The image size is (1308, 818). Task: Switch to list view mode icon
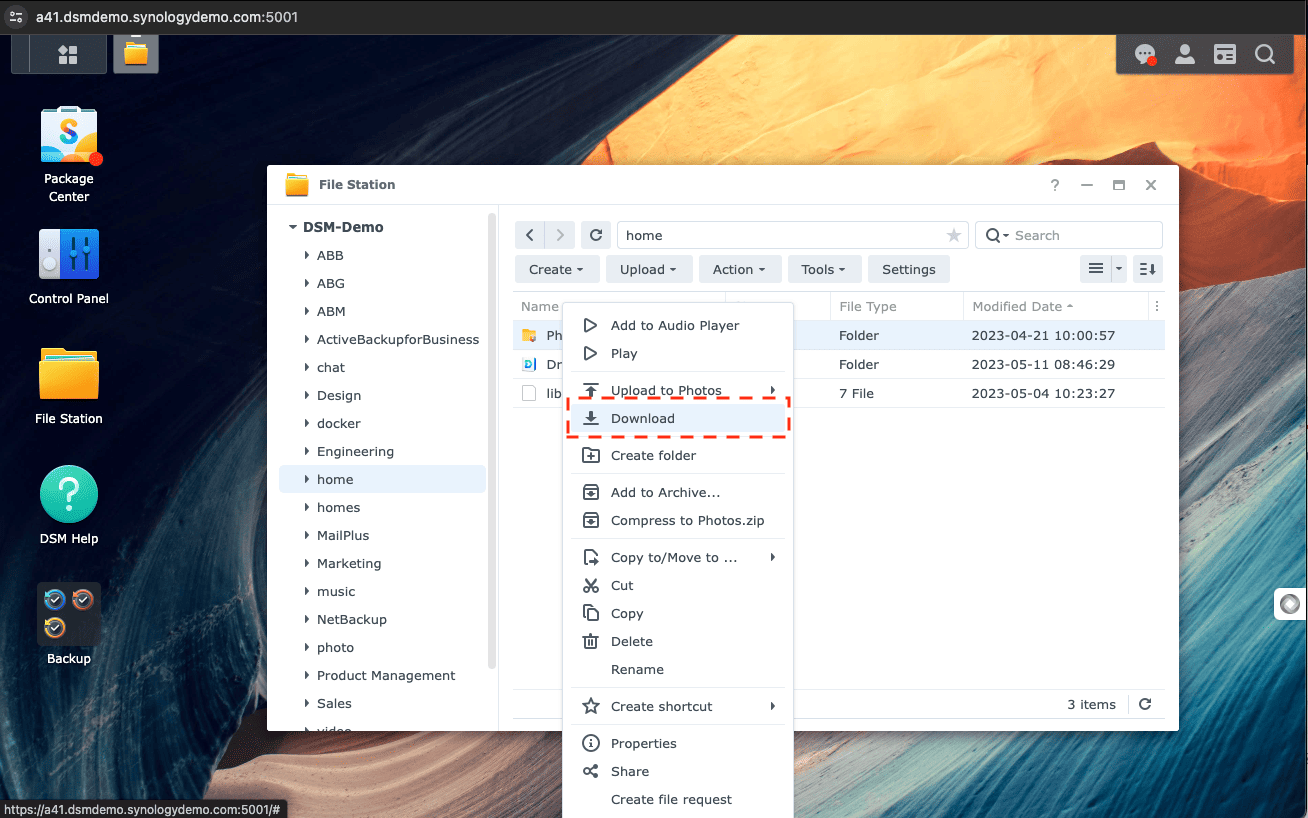tap(1096, 269)
